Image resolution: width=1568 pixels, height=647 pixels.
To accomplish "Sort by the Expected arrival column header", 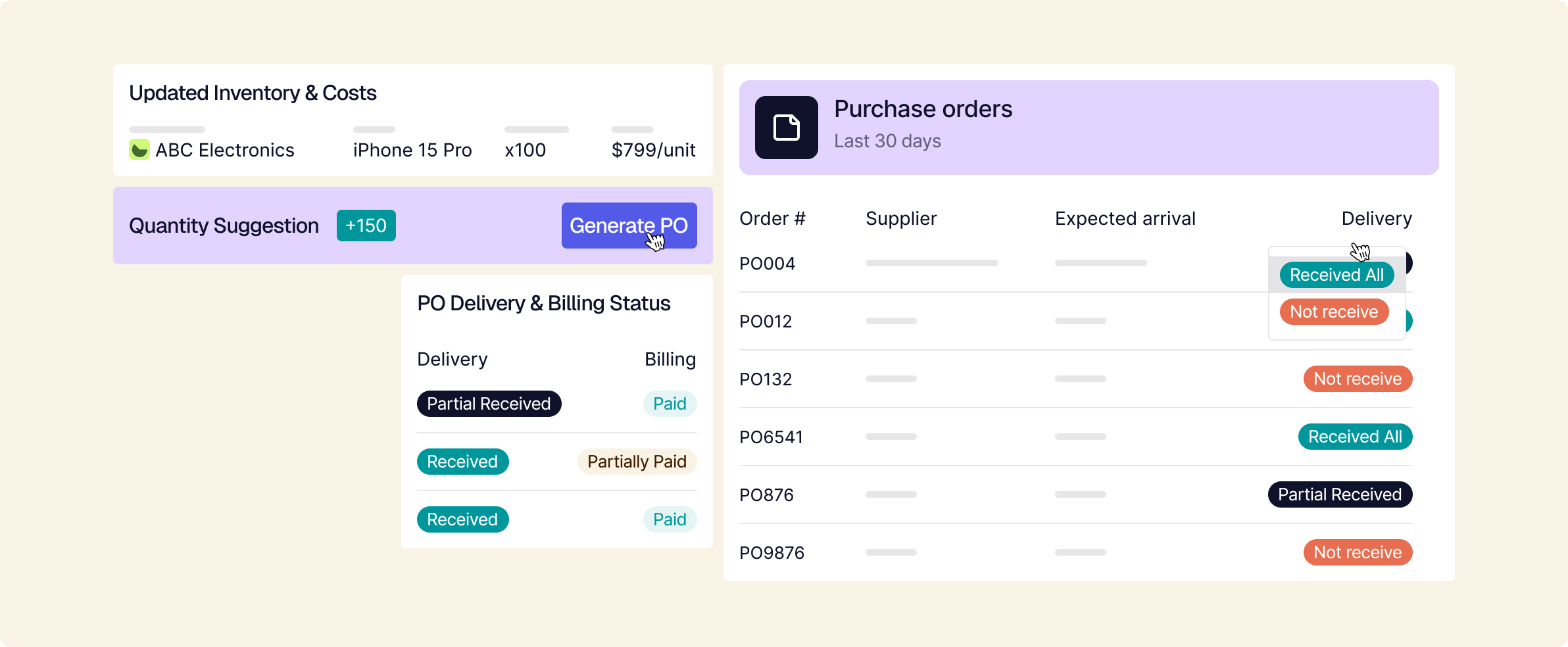I will point(1125,218).
